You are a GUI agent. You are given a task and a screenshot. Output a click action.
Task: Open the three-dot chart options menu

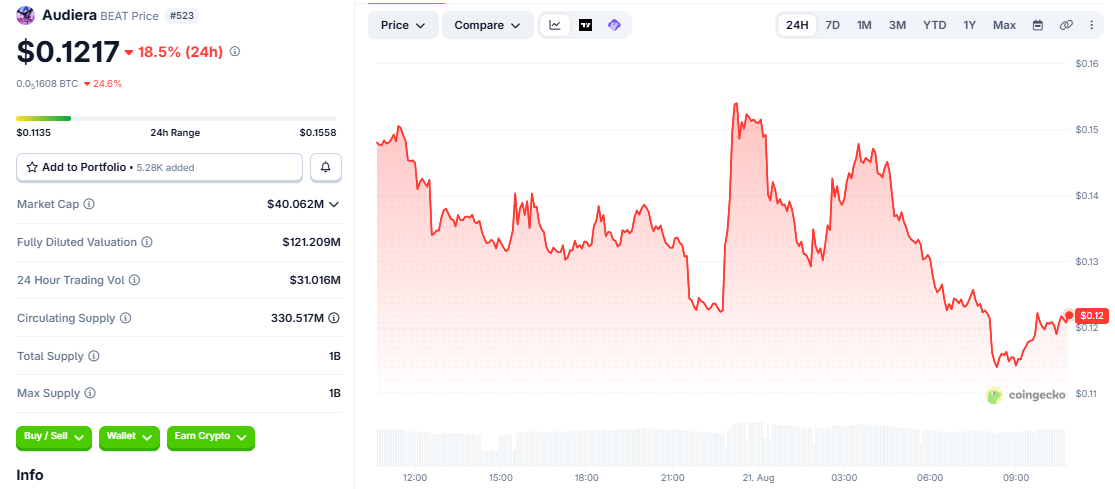pos(1092,25)
